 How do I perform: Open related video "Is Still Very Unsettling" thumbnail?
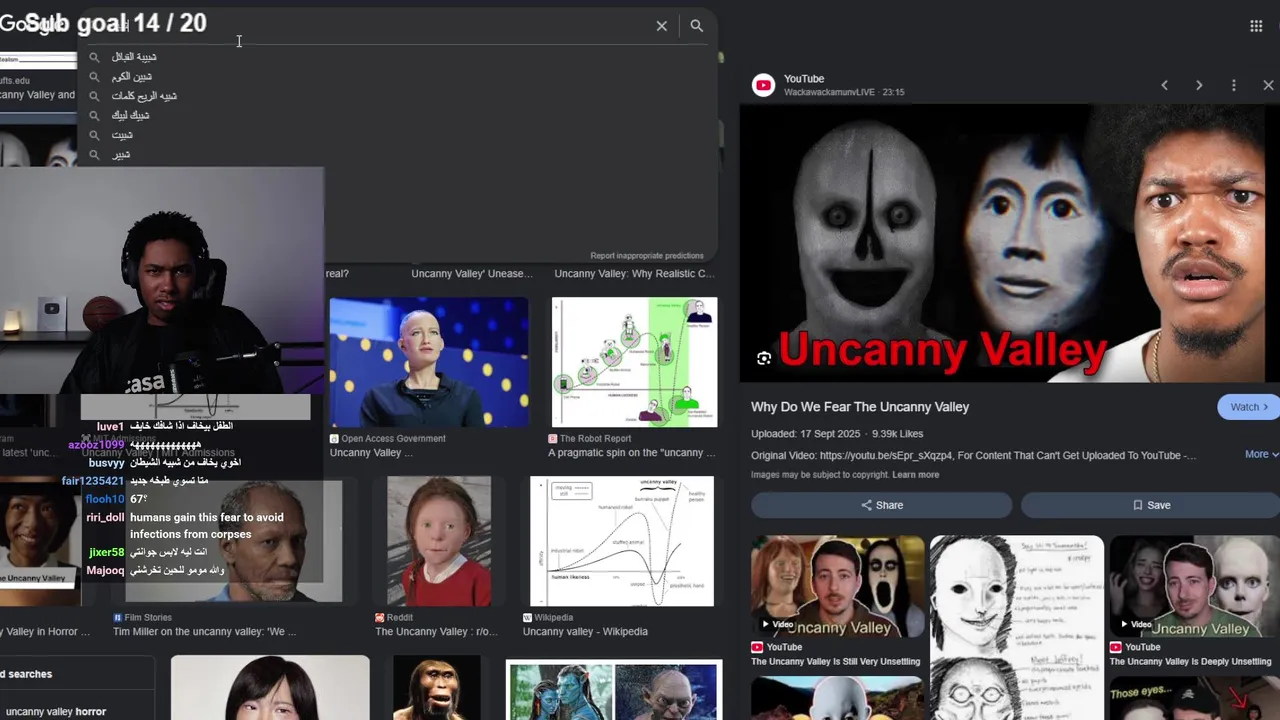pos(838,587)
